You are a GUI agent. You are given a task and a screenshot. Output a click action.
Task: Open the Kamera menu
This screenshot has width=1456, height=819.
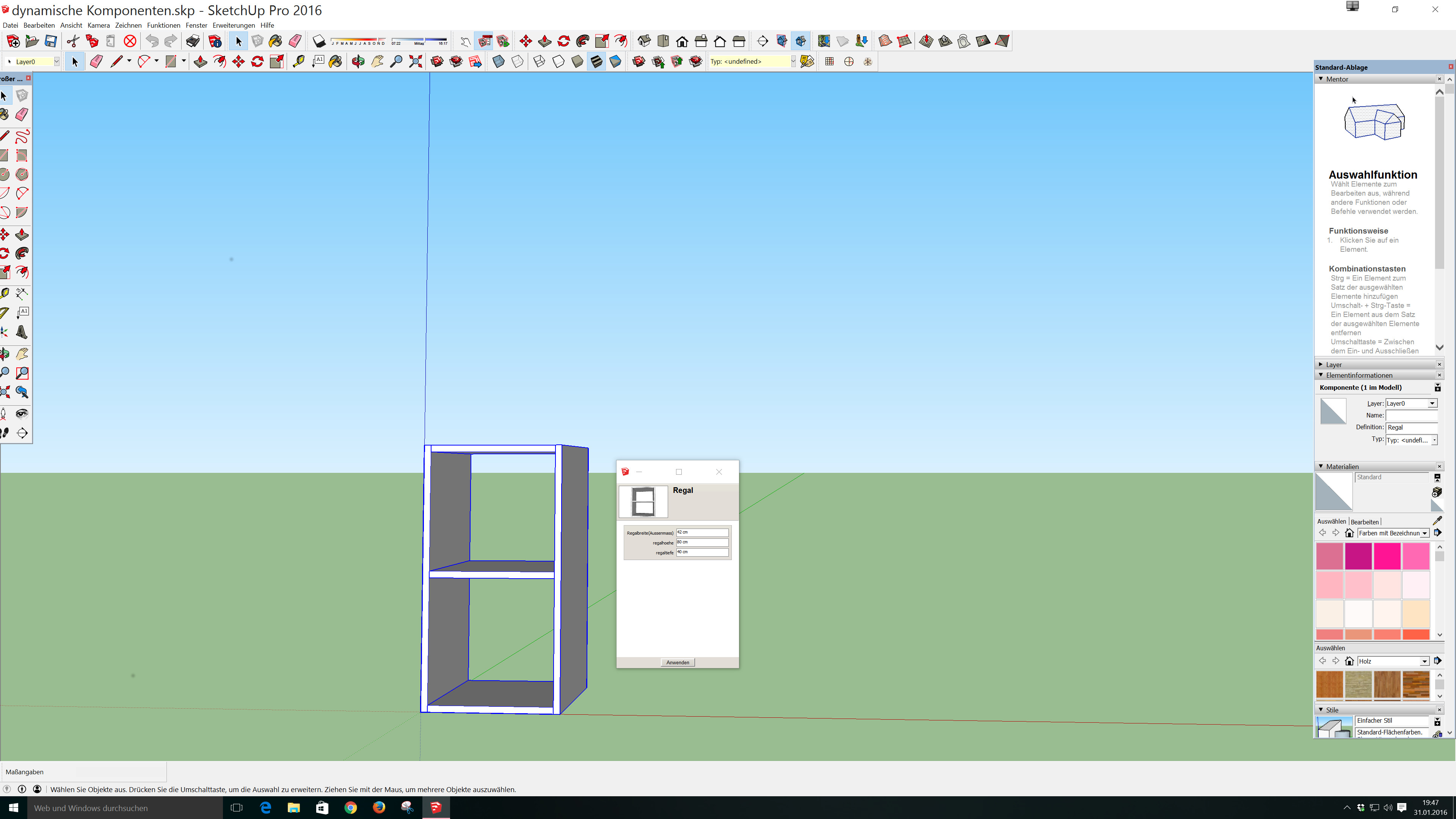(x=98, y=25)
